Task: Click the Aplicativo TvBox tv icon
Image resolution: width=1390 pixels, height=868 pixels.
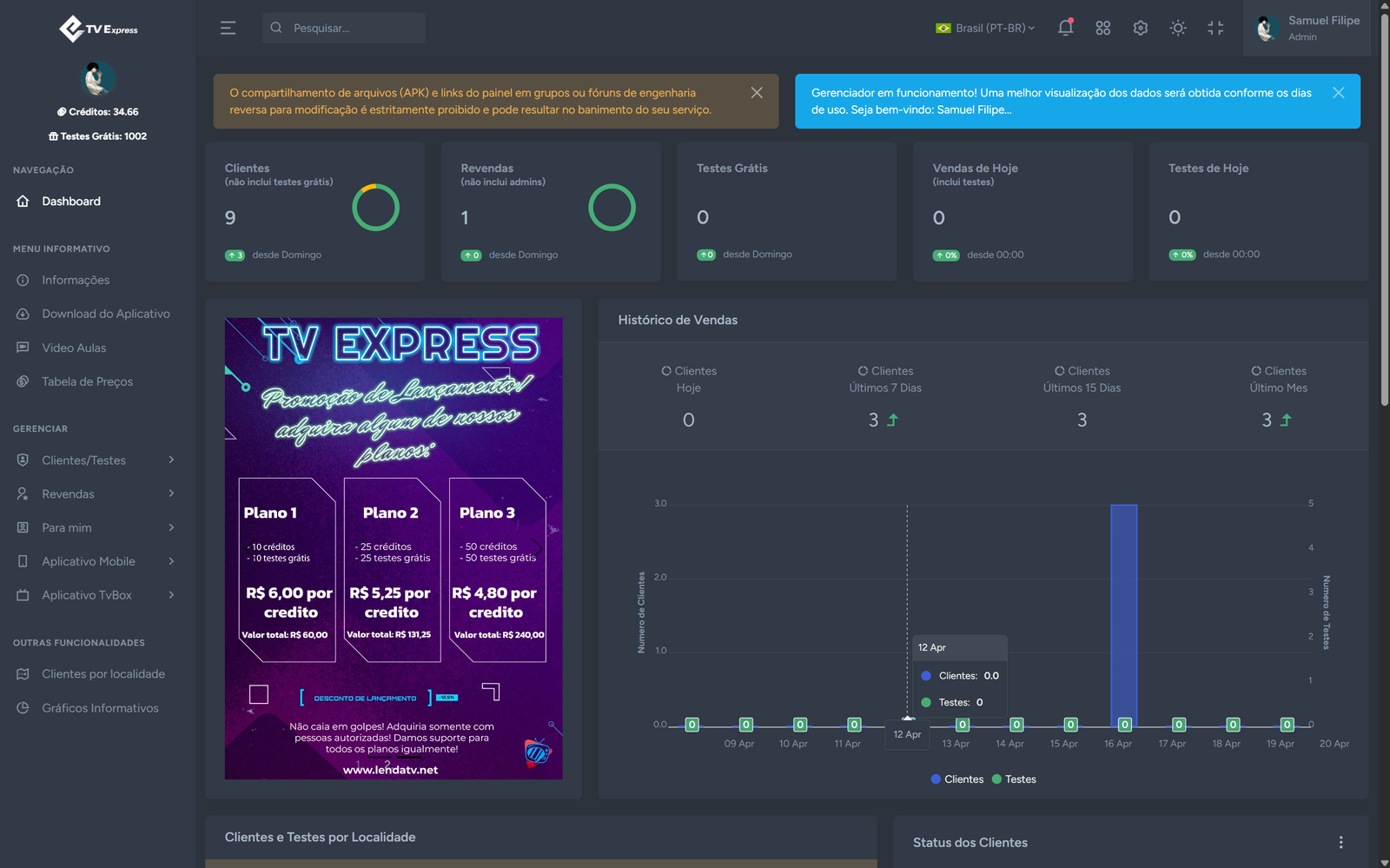Action: [x=23, y=595]
